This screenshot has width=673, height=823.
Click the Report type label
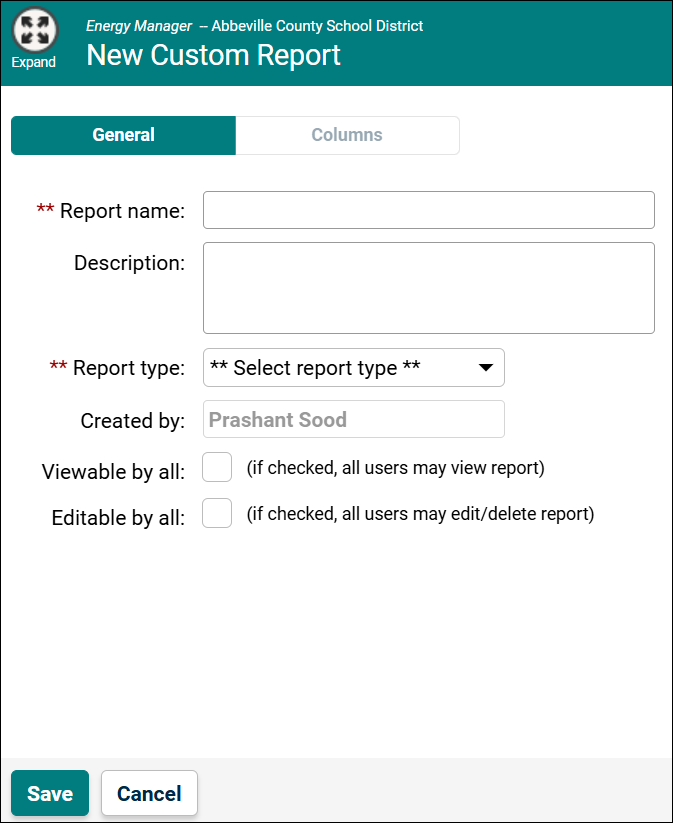(x=128, y=368)
